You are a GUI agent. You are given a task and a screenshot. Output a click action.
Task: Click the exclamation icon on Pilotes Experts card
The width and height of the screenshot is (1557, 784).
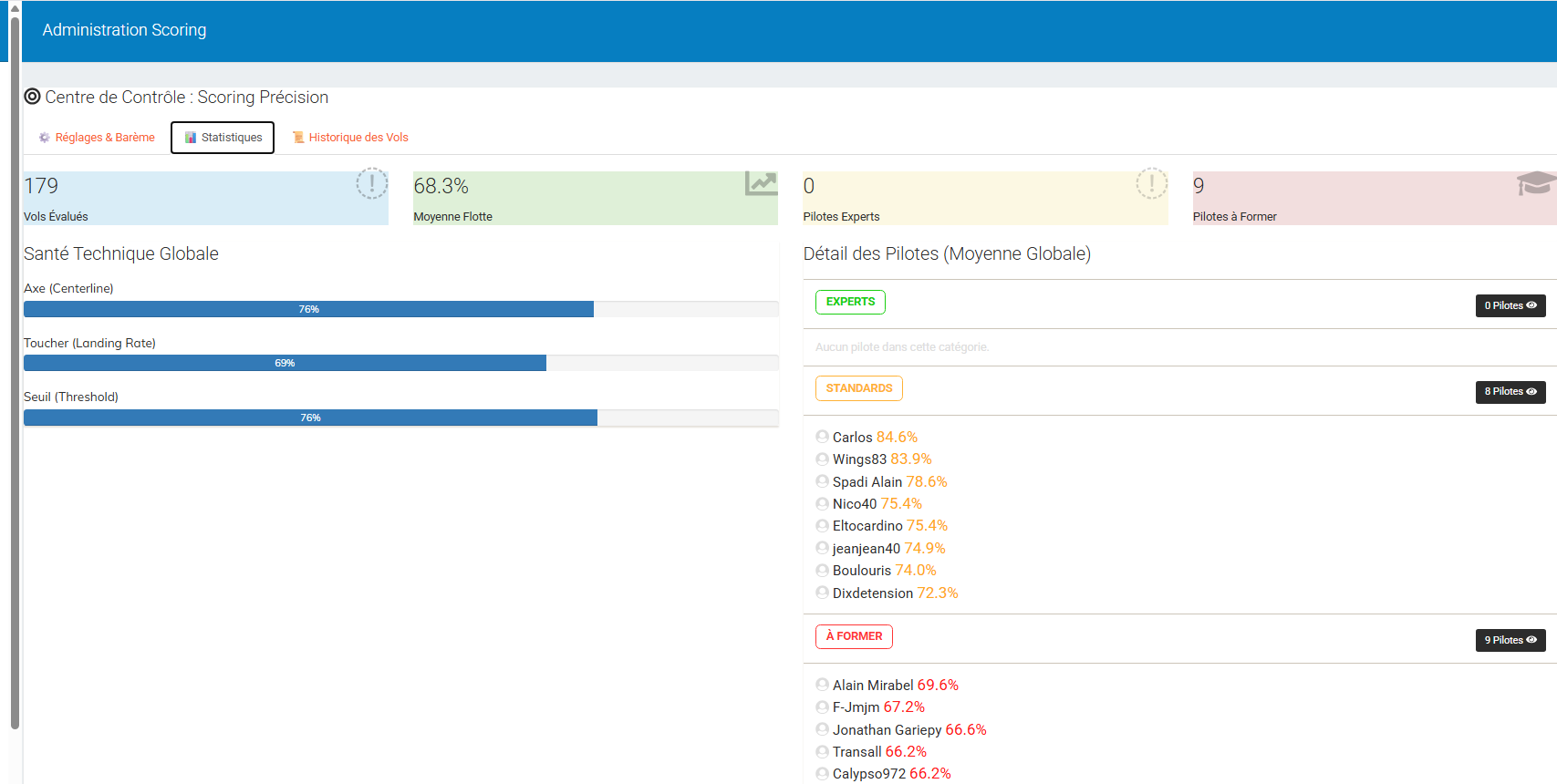pos(1152,183)
